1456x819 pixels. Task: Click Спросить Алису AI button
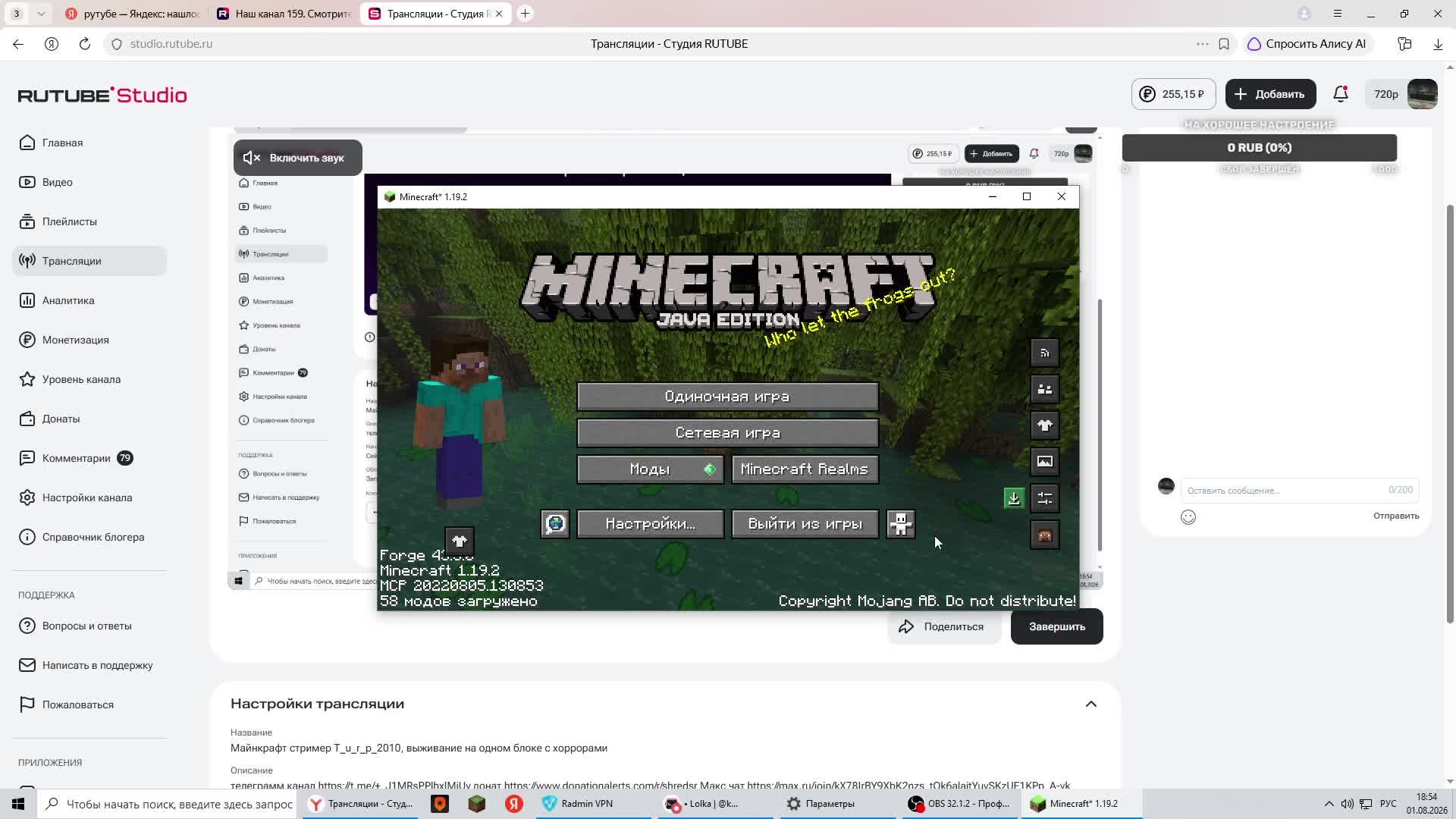click(1307, 44)
